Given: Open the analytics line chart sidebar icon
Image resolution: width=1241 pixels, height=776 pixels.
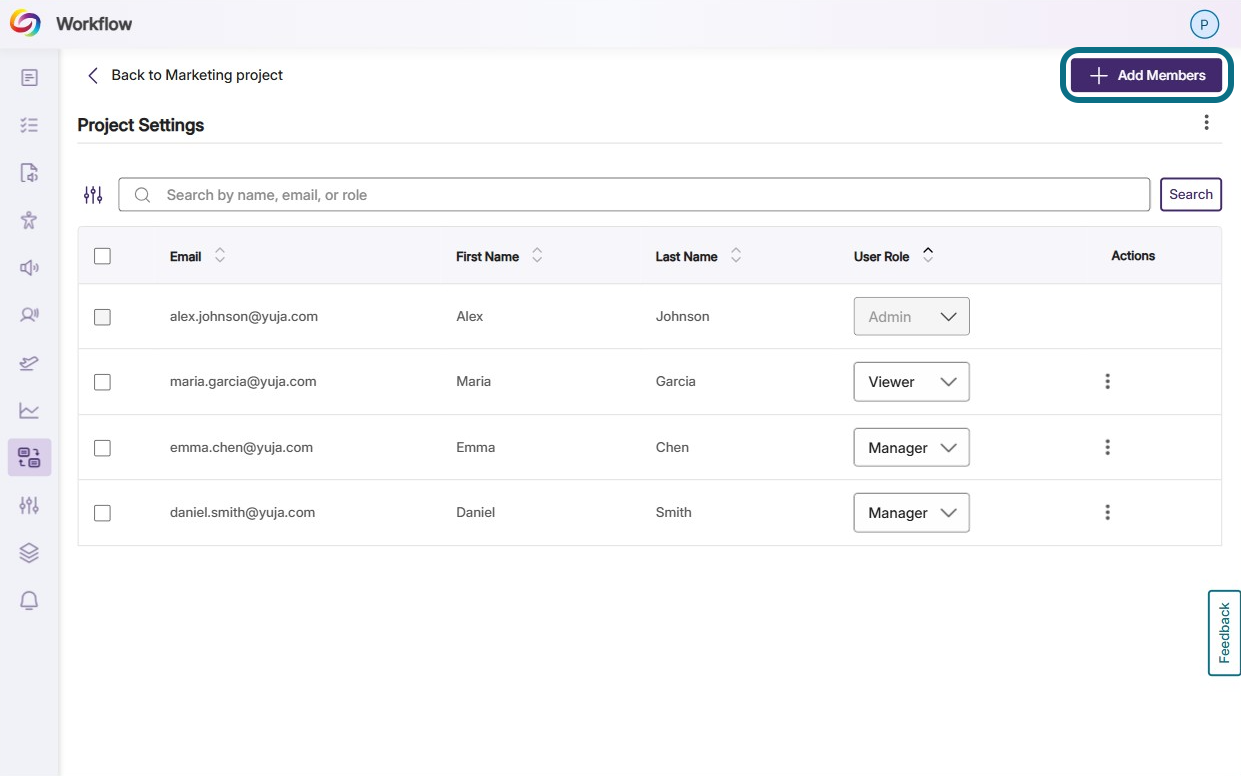Looking at the screenshot, I should coord(29,410).
